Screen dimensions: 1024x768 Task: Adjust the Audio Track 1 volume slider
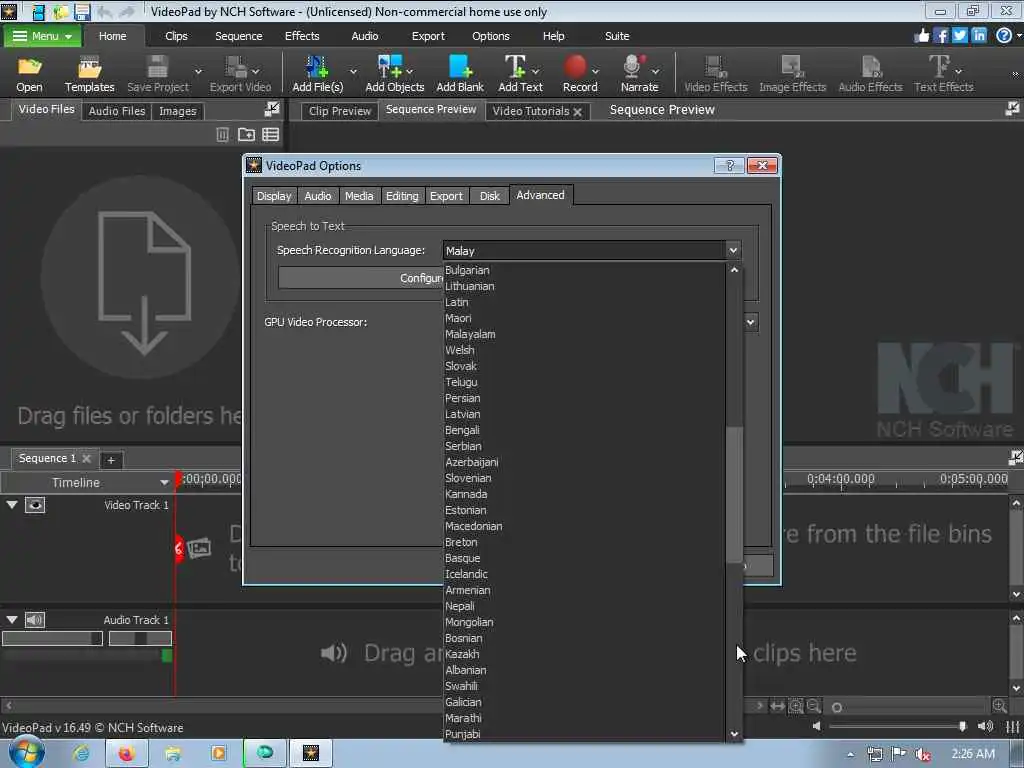52,638
